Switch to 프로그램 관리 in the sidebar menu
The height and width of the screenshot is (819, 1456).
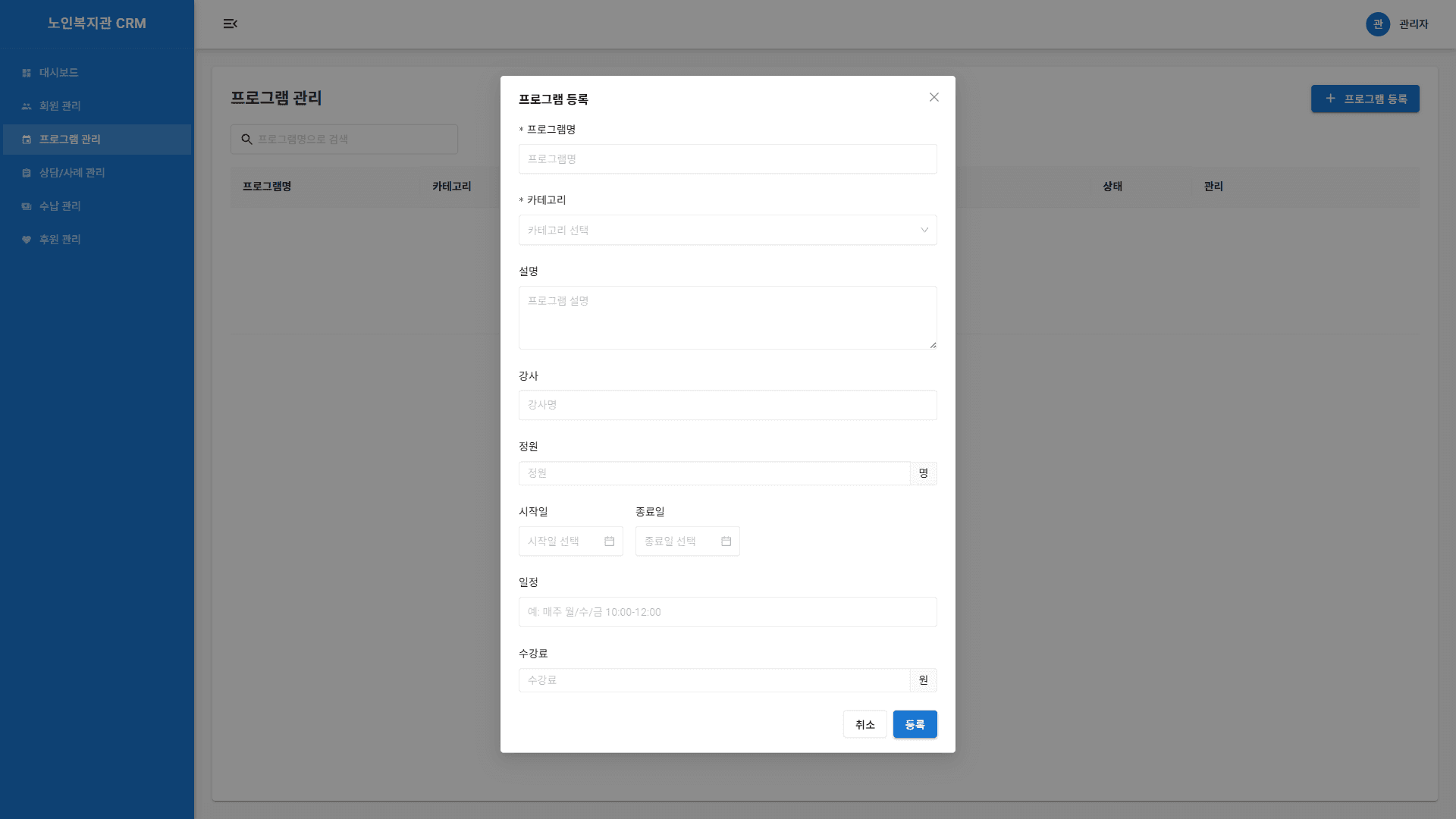(x=71, y=139)
